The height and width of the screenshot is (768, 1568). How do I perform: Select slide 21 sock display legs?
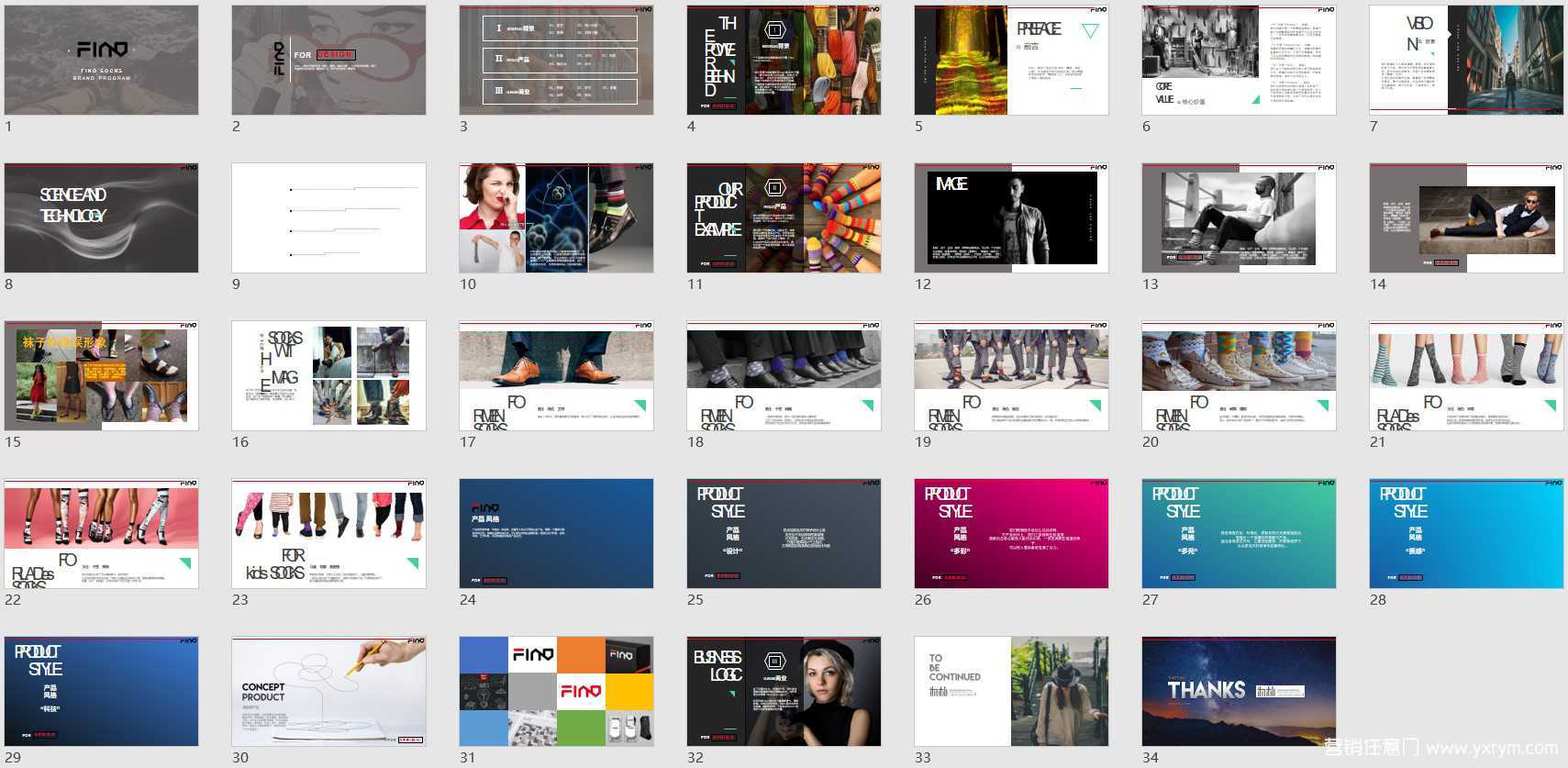click(1466, 375)
